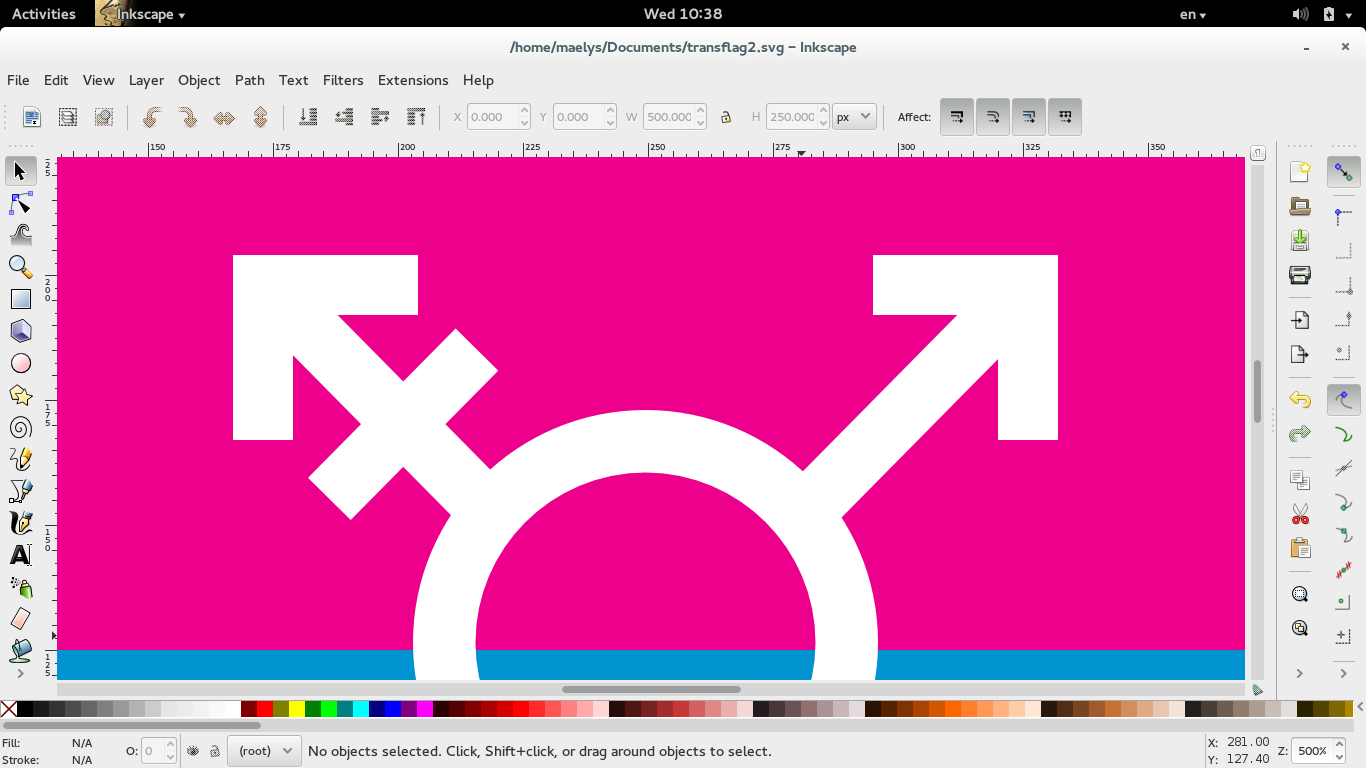Viewport: 1366px width, 768px height.
Task: Open the File menu
Action: [18, 80]
